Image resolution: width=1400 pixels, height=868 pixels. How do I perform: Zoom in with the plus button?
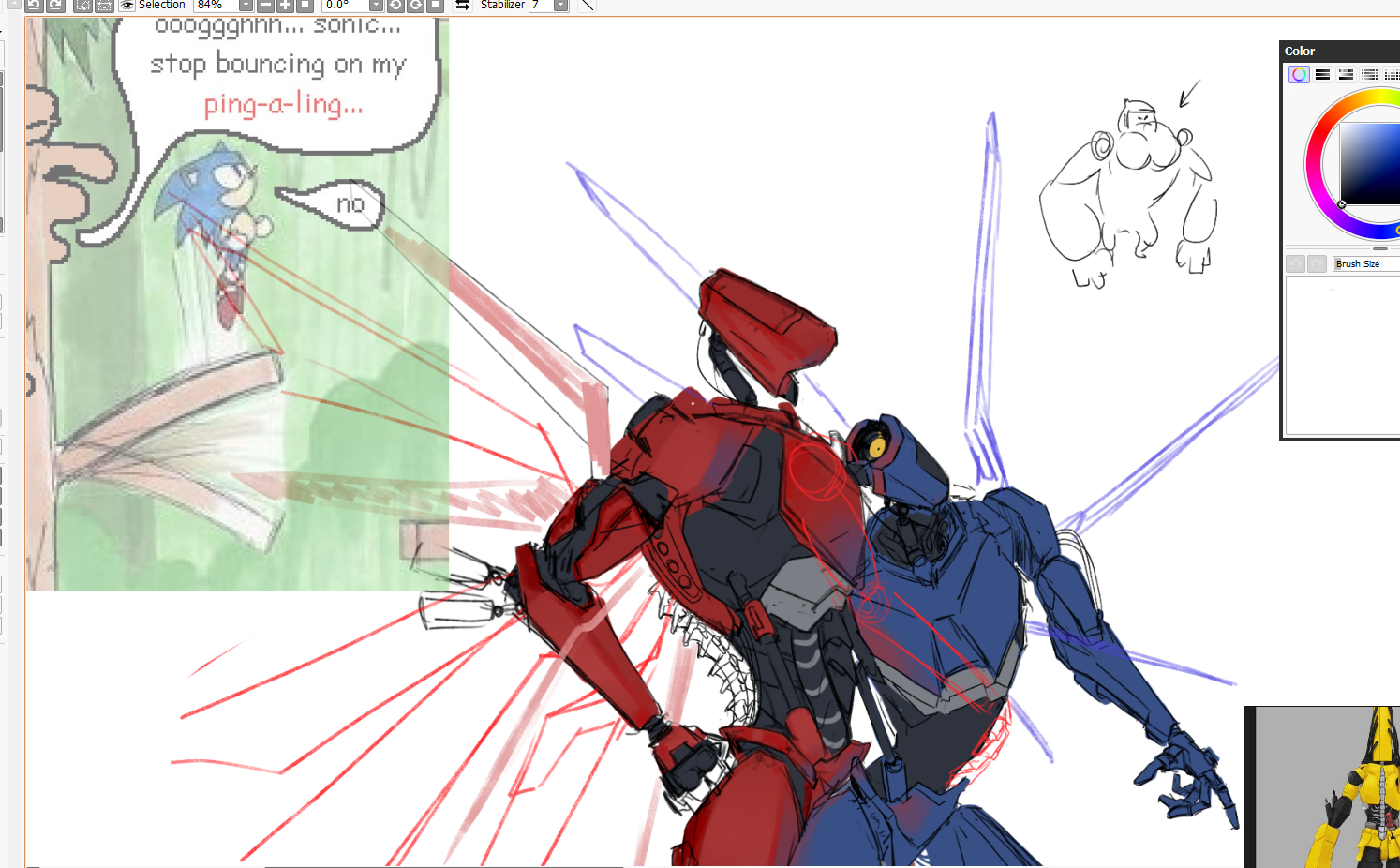[x=285, y=5]
